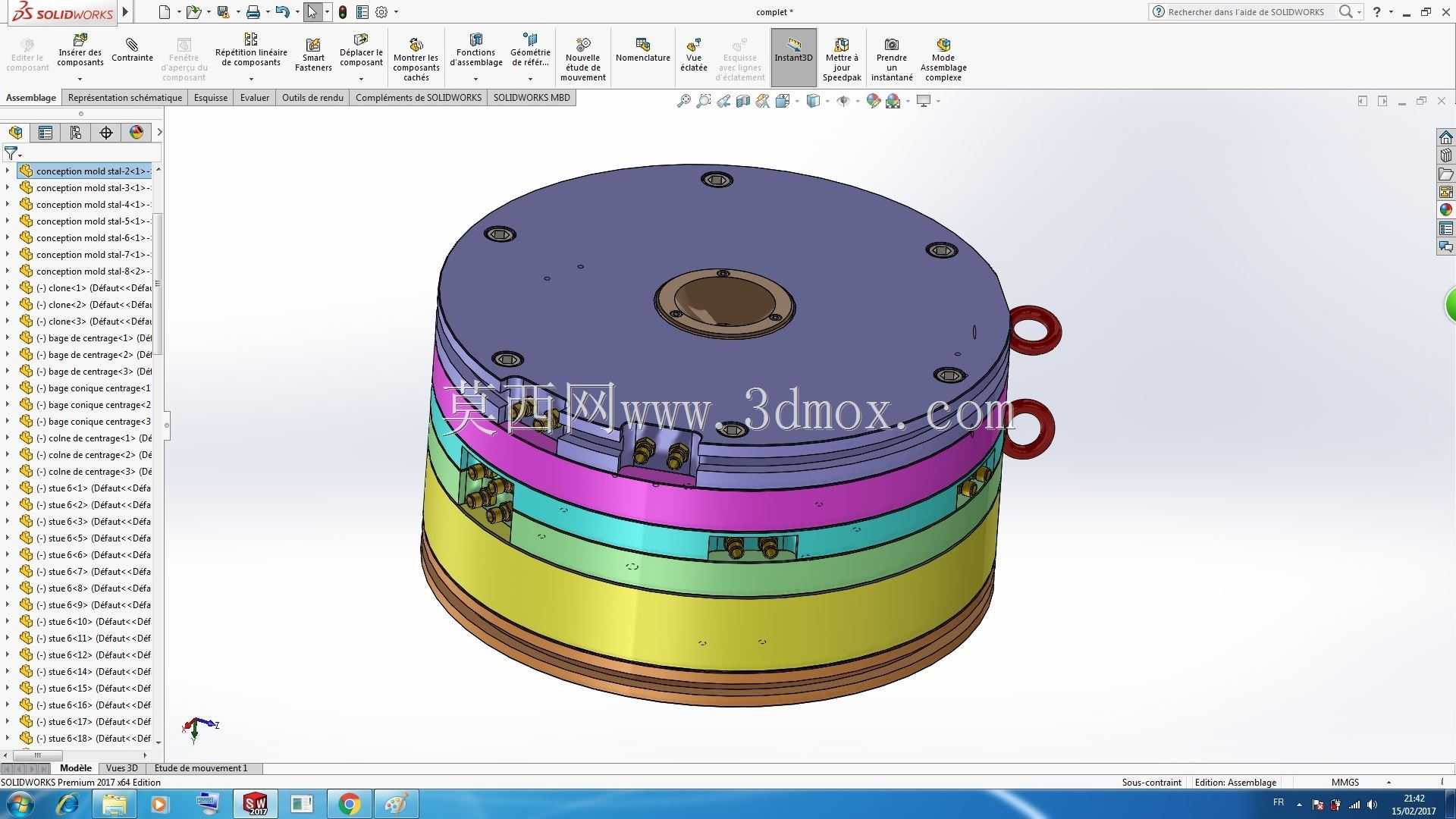Choose Déplacer le composant tool

[361, 50]
